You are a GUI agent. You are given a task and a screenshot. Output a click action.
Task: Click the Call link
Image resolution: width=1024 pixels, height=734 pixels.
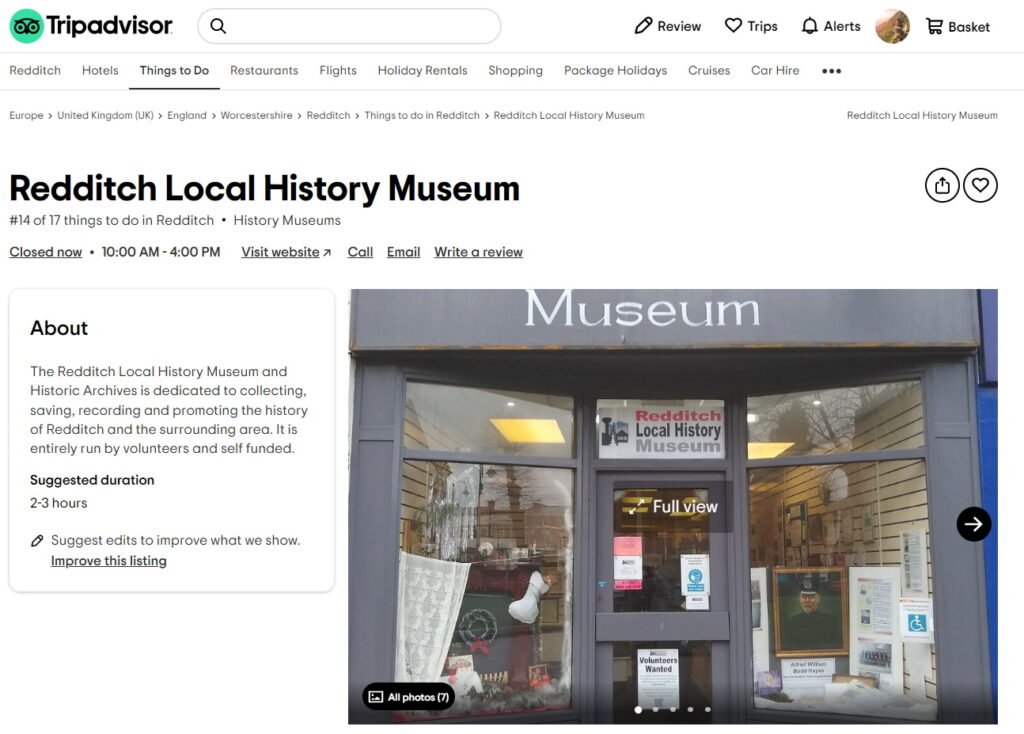tap(360, 252)
